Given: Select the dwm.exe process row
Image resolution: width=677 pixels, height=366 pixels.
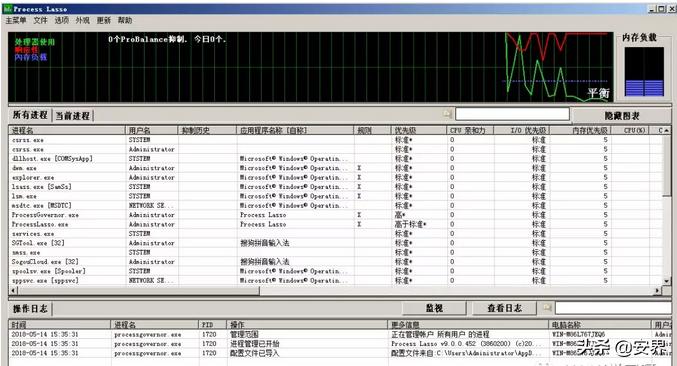Looking at the screenshot, I should (x=335, y=168).
